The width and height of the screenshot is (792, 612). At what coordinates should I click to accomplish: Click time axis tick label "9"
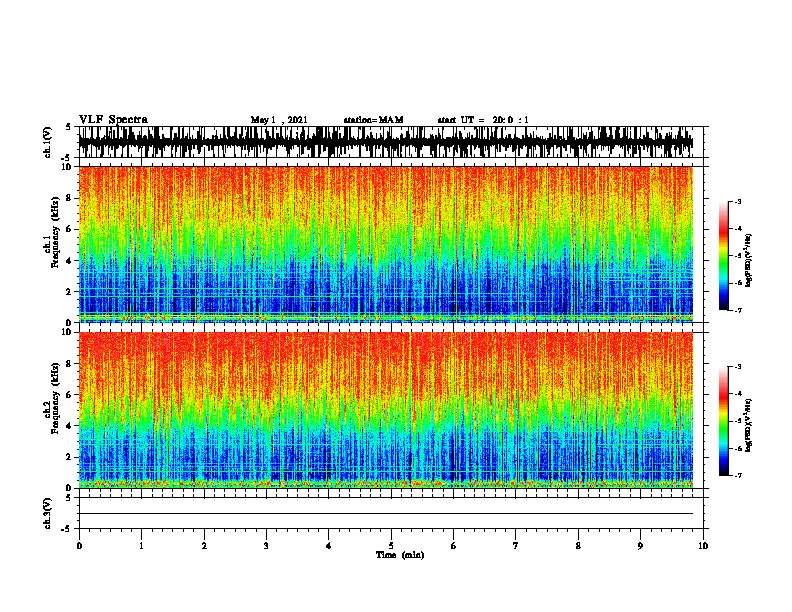coord(640,546)
